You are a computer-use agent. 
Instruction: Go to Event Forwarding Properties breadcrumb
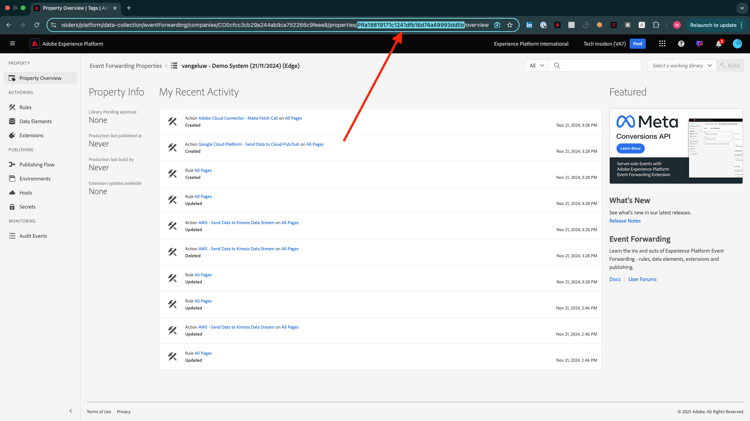coord(126,66)
